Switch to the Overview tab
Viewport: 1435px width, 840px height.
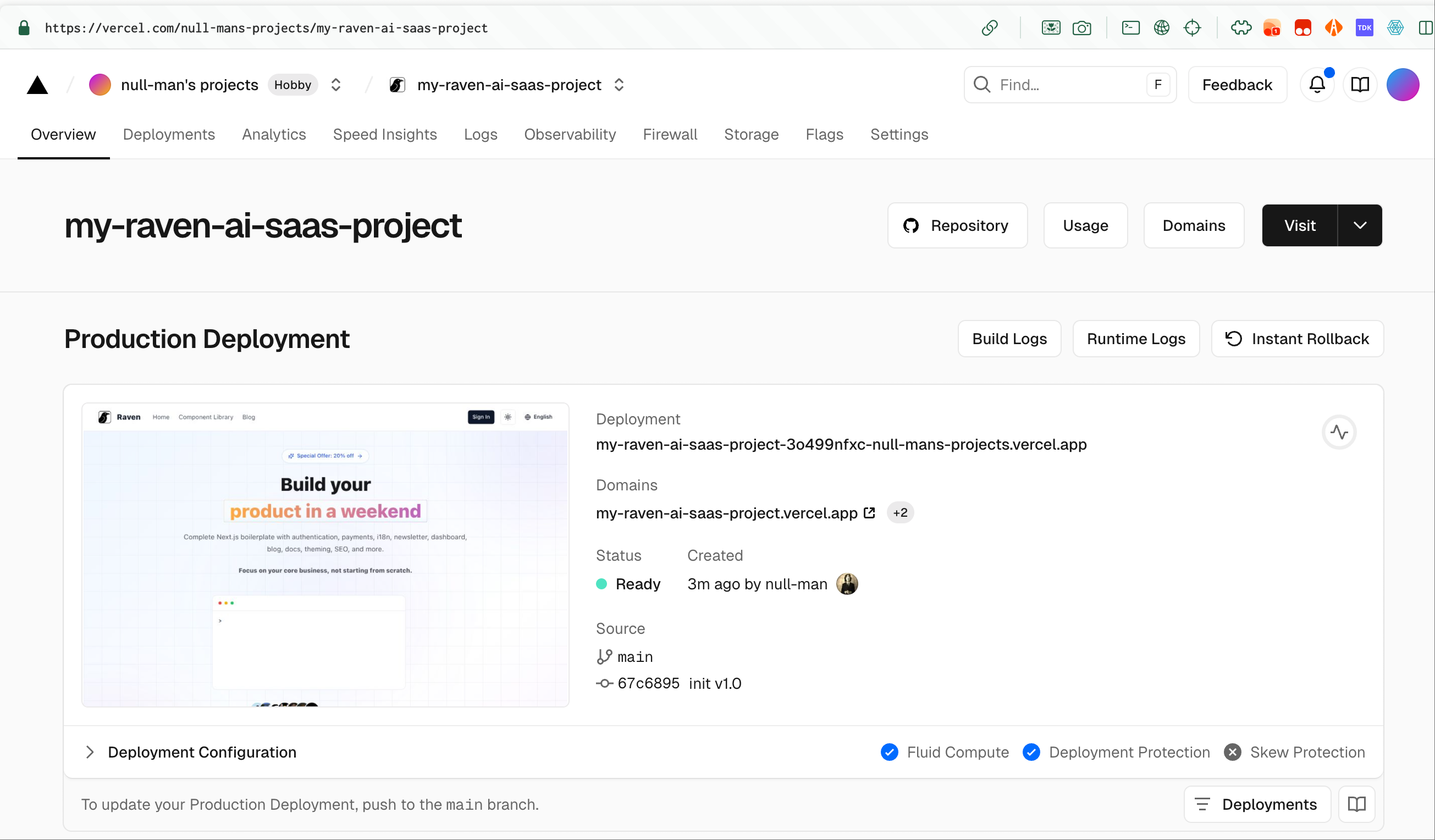(x=63, y=134)
